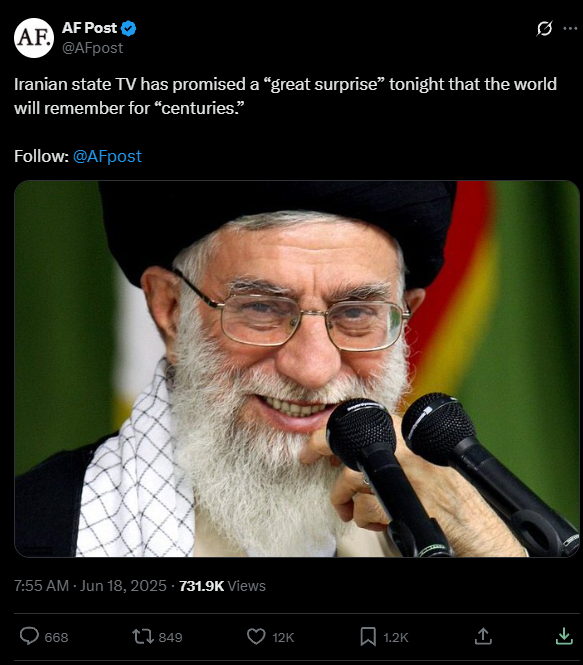Click the @AFpost handle under name
Viewport: 583px width, 665px height.
(92, 48)
